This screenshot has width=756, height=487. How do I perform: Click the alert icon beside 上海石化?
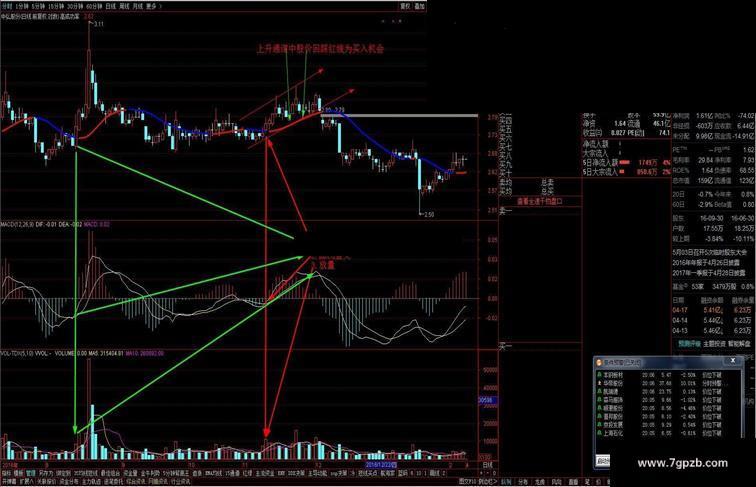pos(599,433)
